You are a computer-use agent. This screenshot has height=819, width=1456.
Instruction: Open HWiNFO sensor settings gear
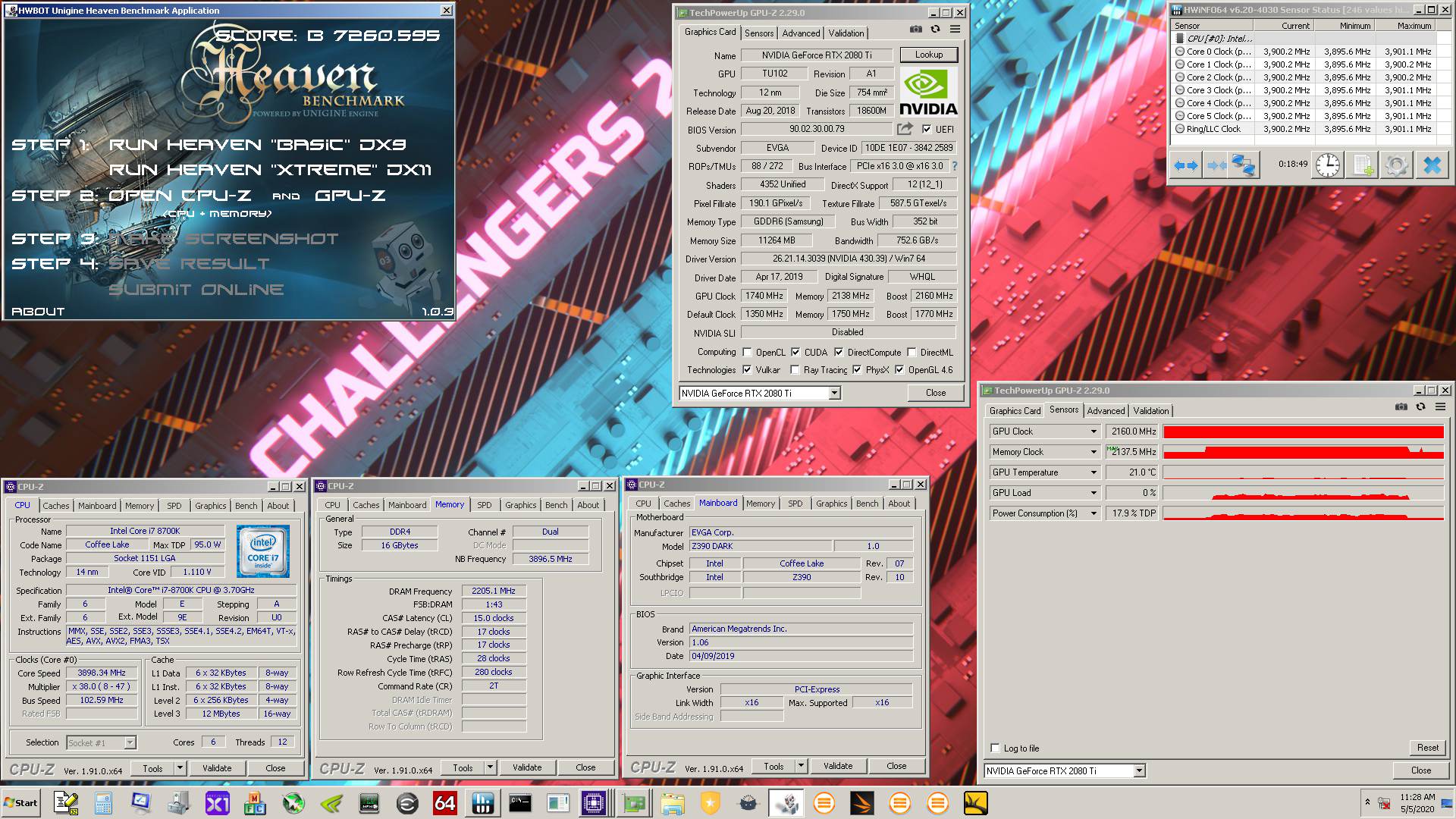pos(1396,165)
